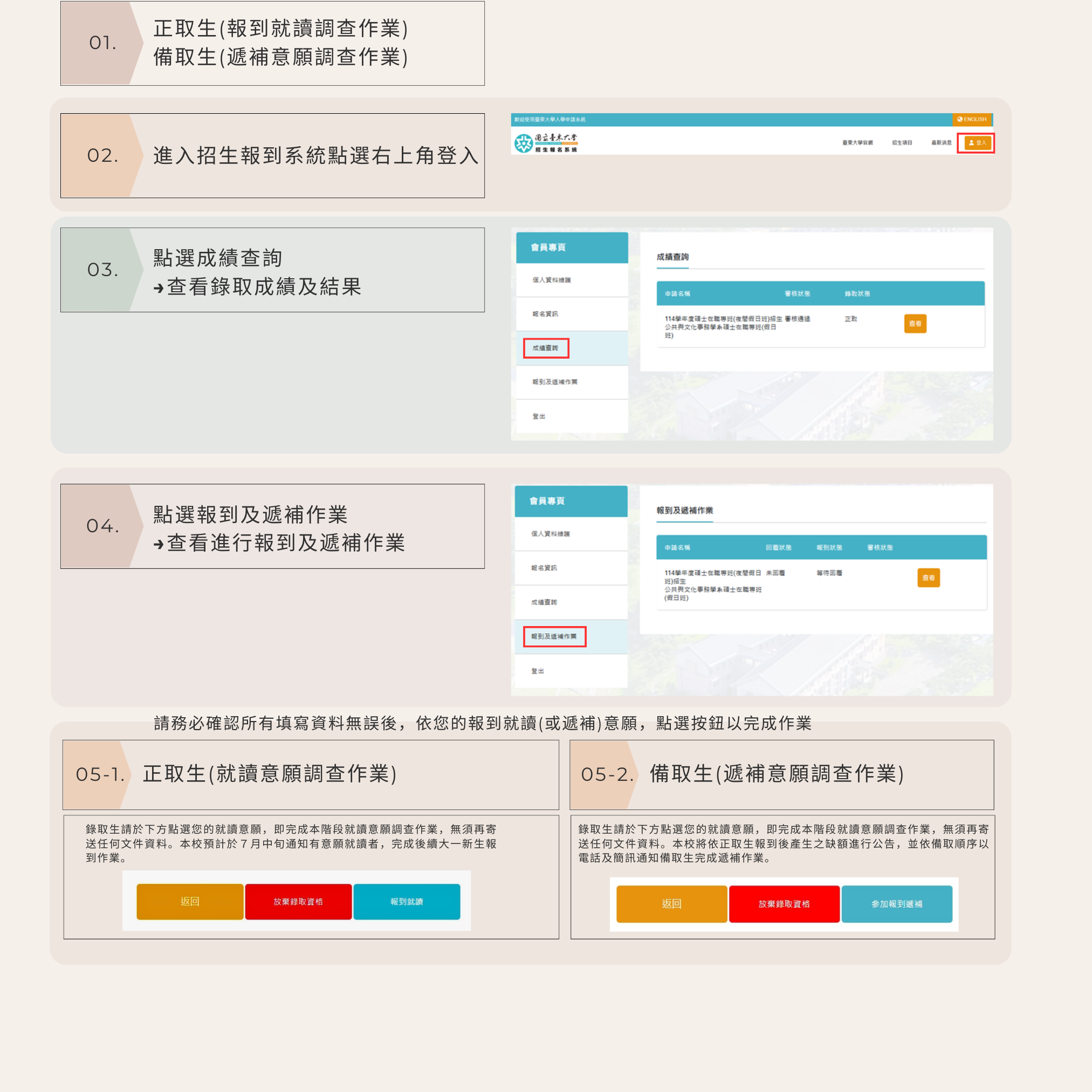Click the 參加報到遞補 button in 05-2

(897, 904)
